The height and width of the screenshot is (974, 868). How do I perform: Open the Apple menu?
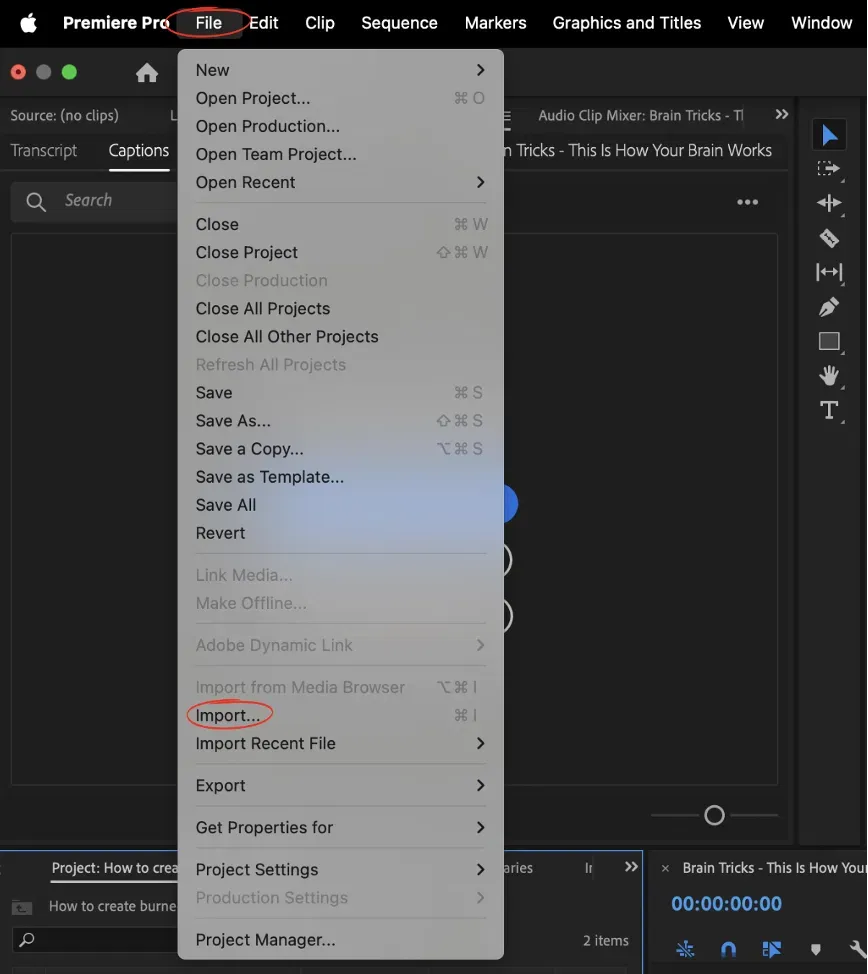(29, 23)
